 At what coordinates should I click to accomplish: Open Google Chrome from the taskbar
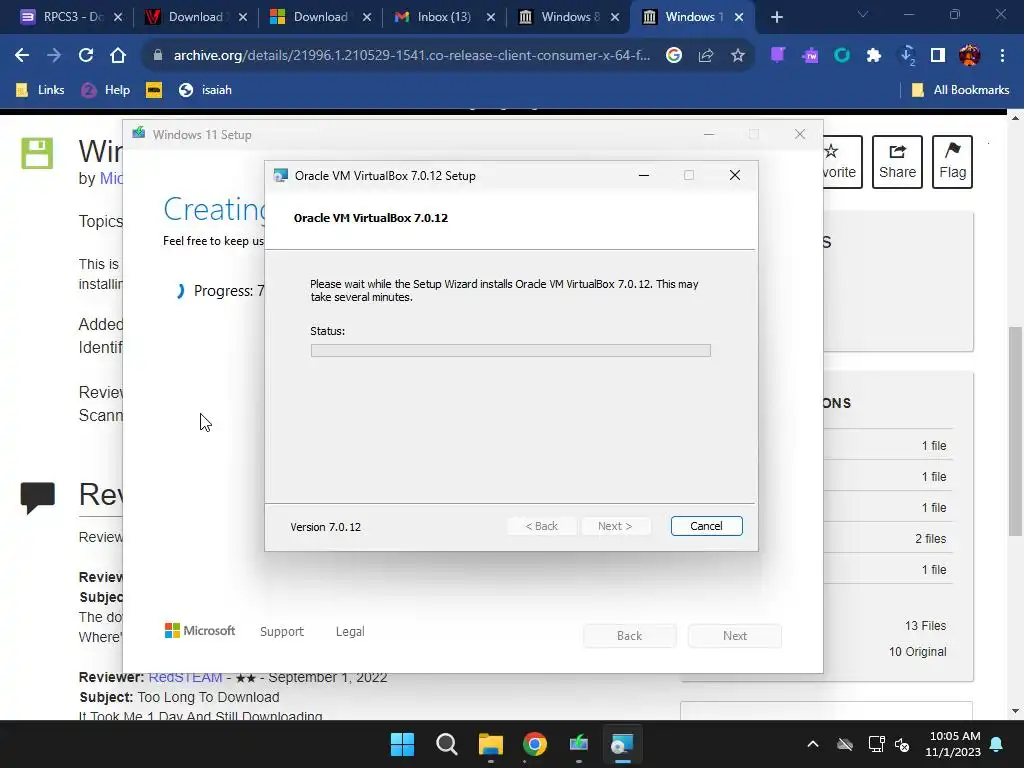coord(535,744)
